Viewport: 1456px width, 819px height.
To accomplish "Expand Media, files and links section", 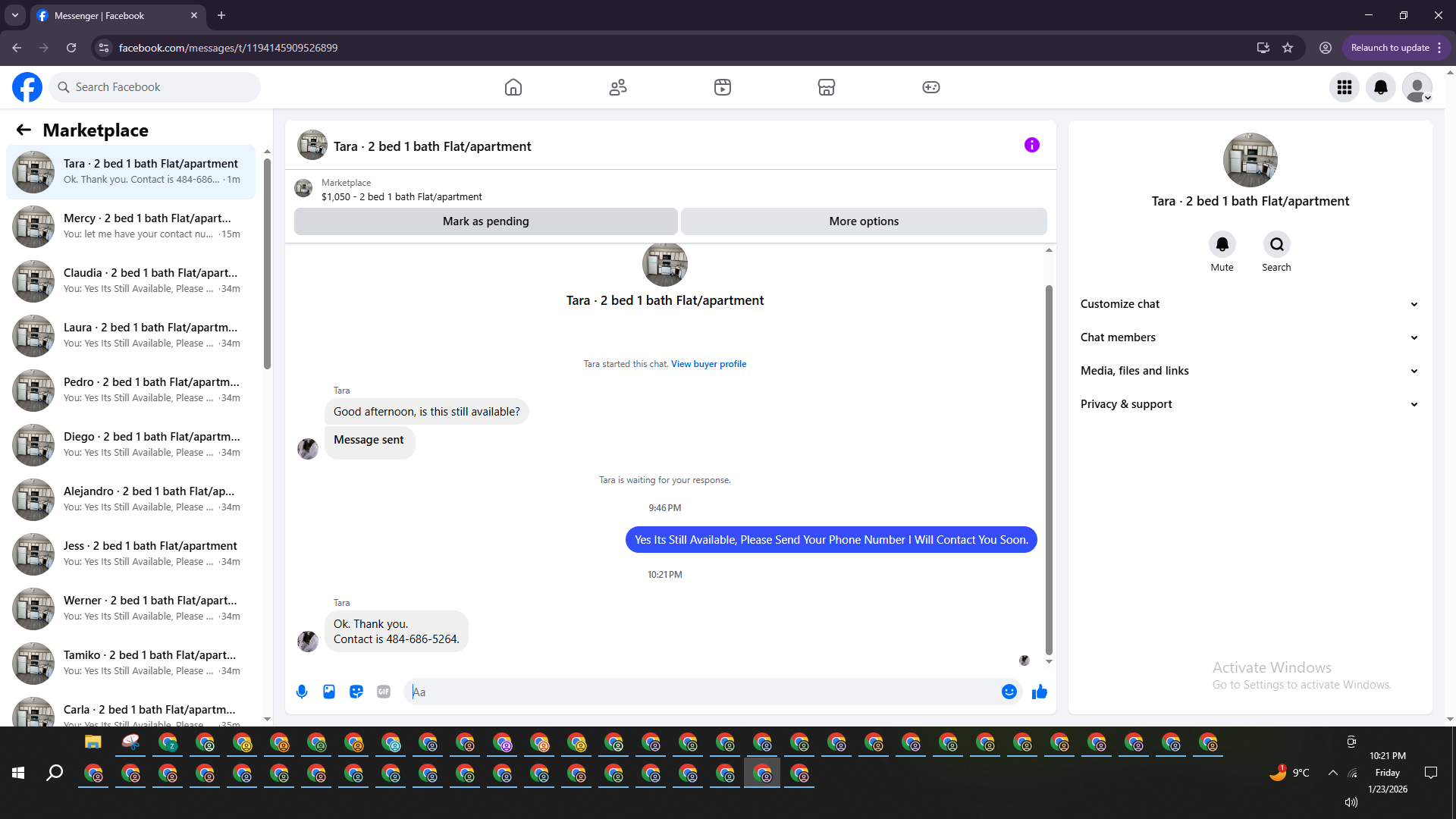I will pyautogui.click(x=1249, y=371).
